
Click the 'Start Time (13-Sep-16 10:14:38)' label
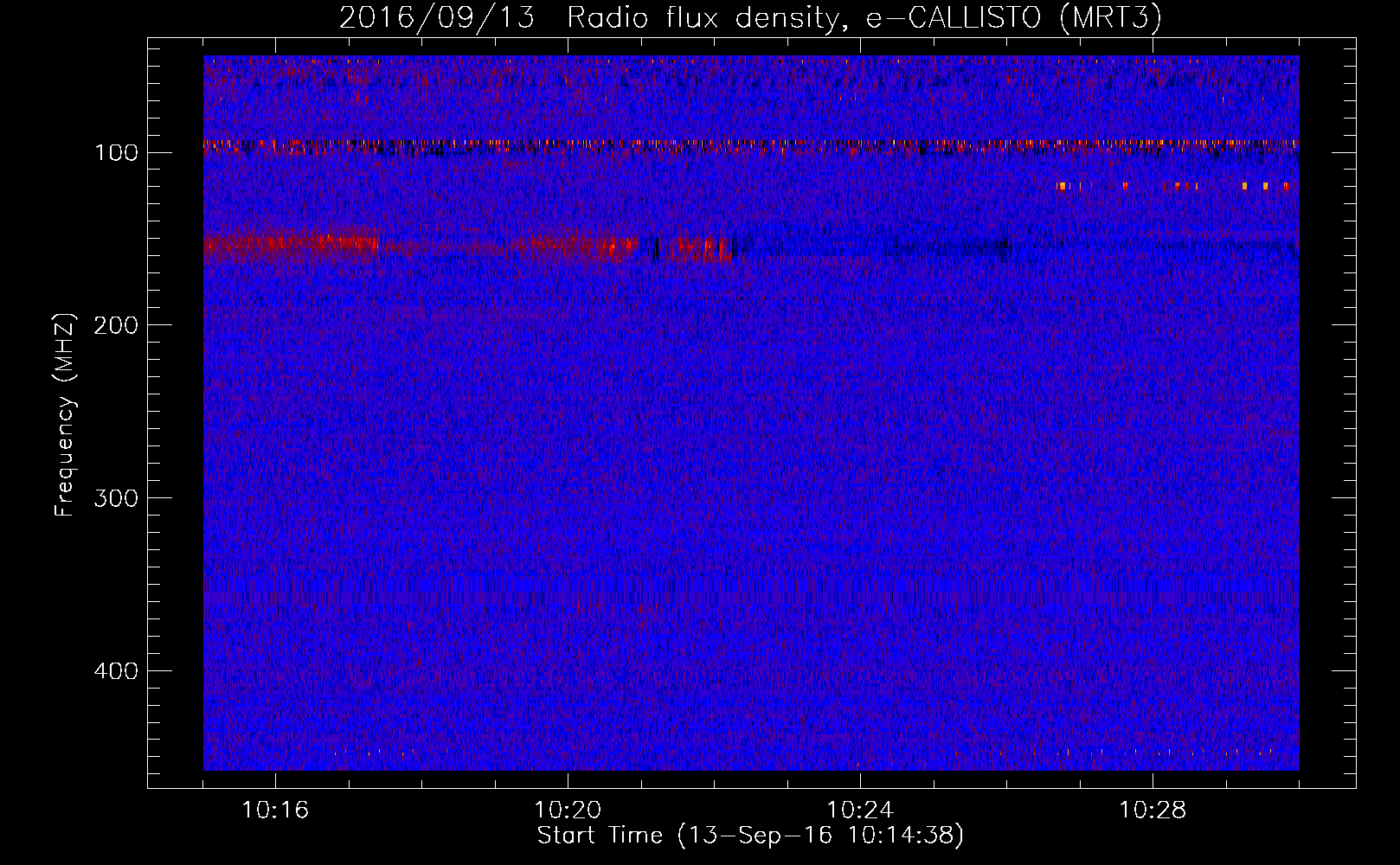click(x=750, y=836)
